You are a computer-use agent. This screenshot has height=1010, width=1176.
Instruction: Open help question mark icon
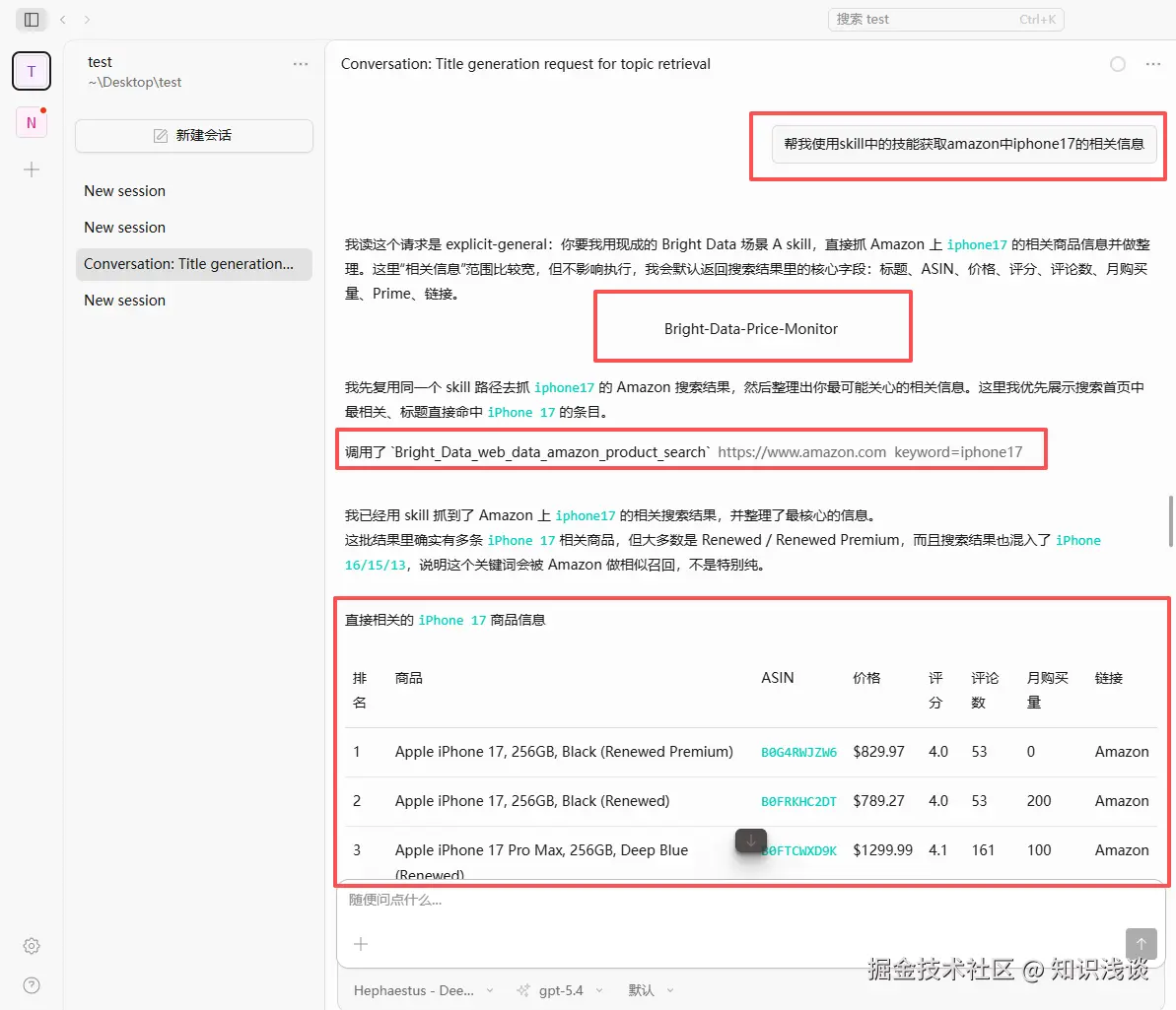32,985
